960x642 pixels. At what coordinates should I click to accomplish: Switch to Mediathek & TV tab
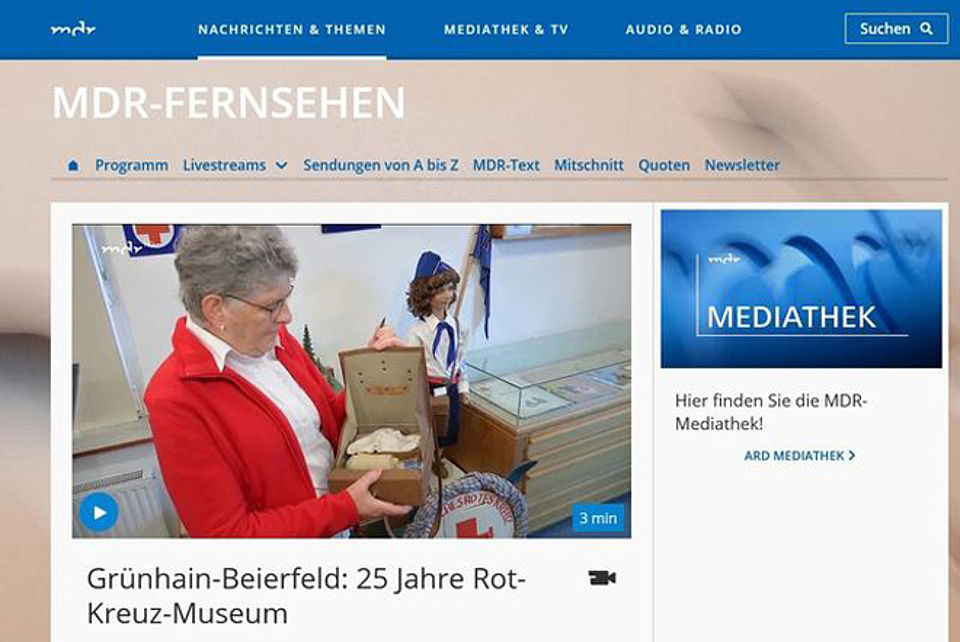point(506,29)
